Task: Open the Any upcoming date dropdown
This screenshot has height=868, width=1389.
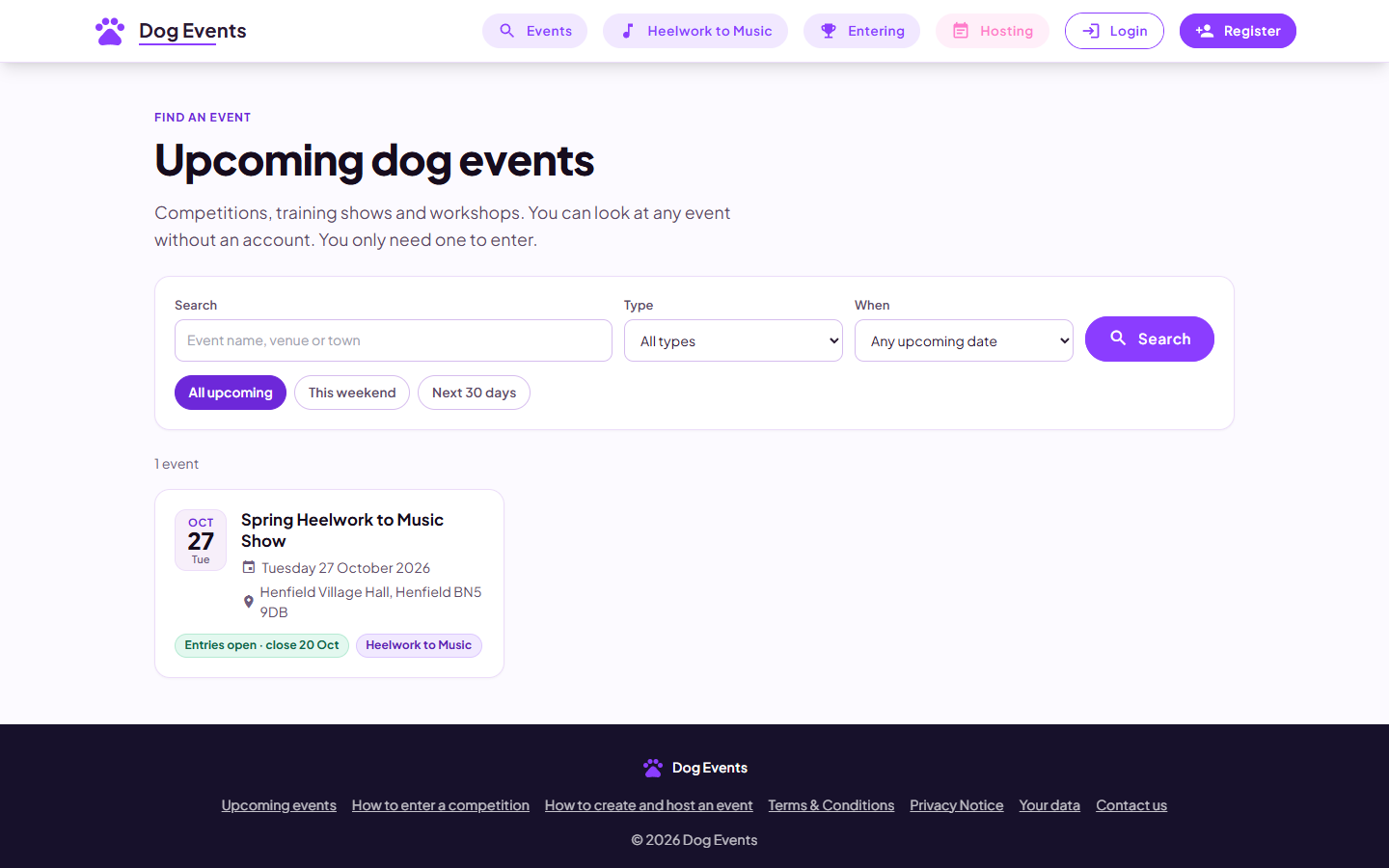Action: click(964, 340)
